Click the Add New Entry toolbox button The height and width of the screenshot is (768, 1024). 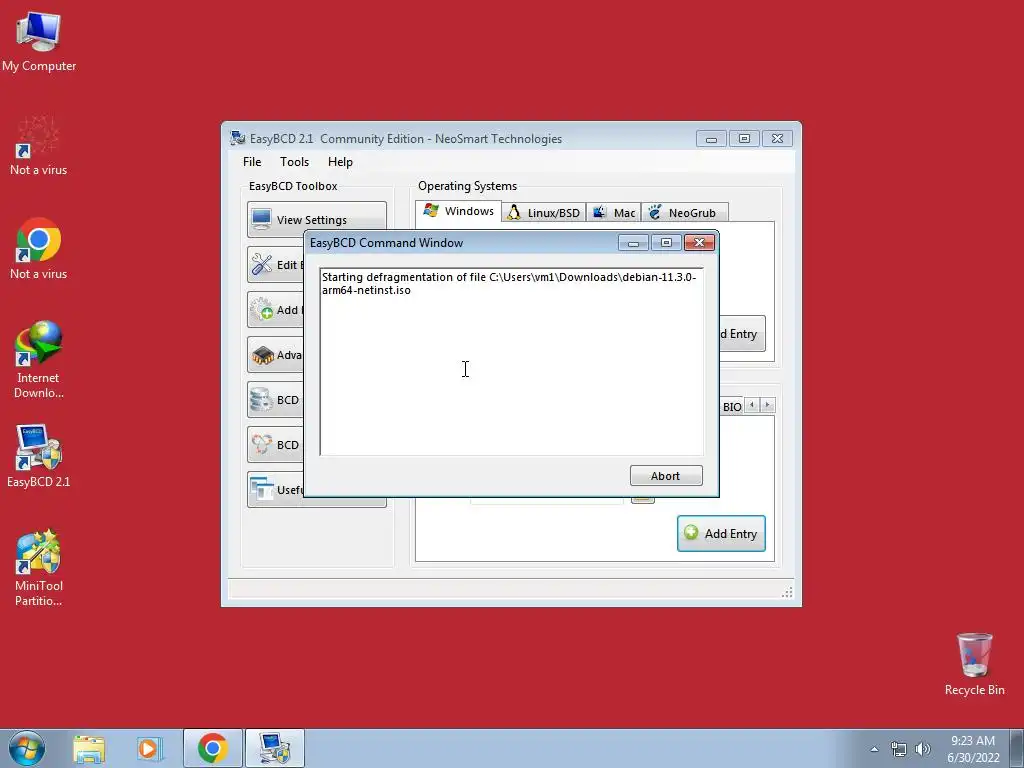[276, 310]
